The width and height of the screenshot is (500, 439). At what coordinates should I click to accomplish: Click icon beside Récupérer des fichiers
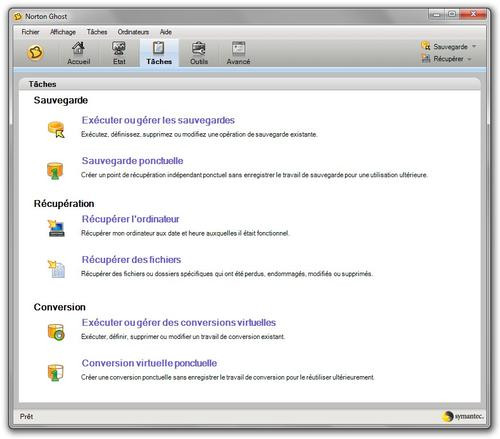tap(56, 269)
